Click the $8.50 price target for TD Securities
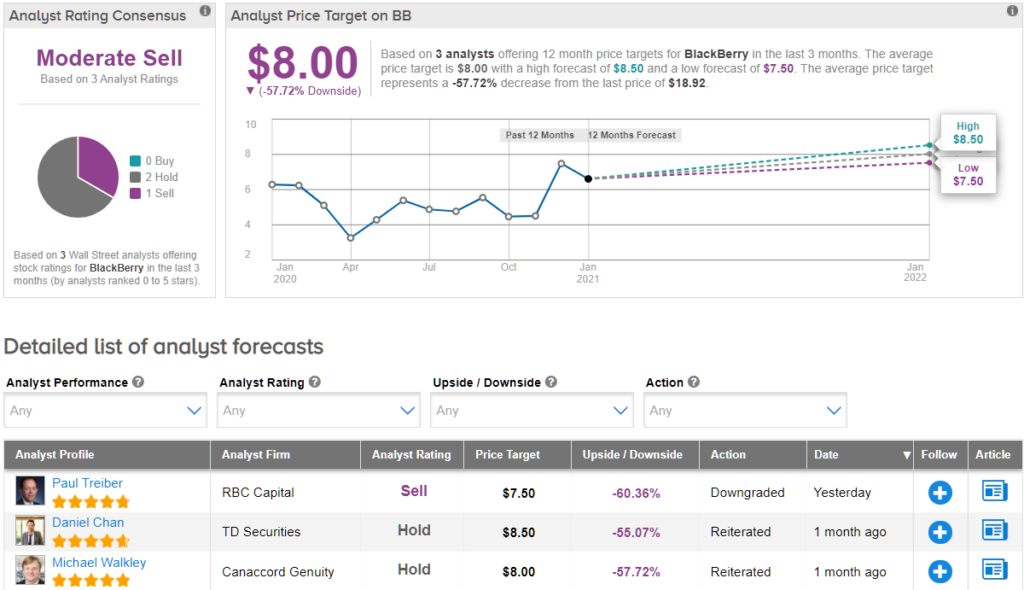The width and height of the screenshot is (1024, 590). pos(519,533)
